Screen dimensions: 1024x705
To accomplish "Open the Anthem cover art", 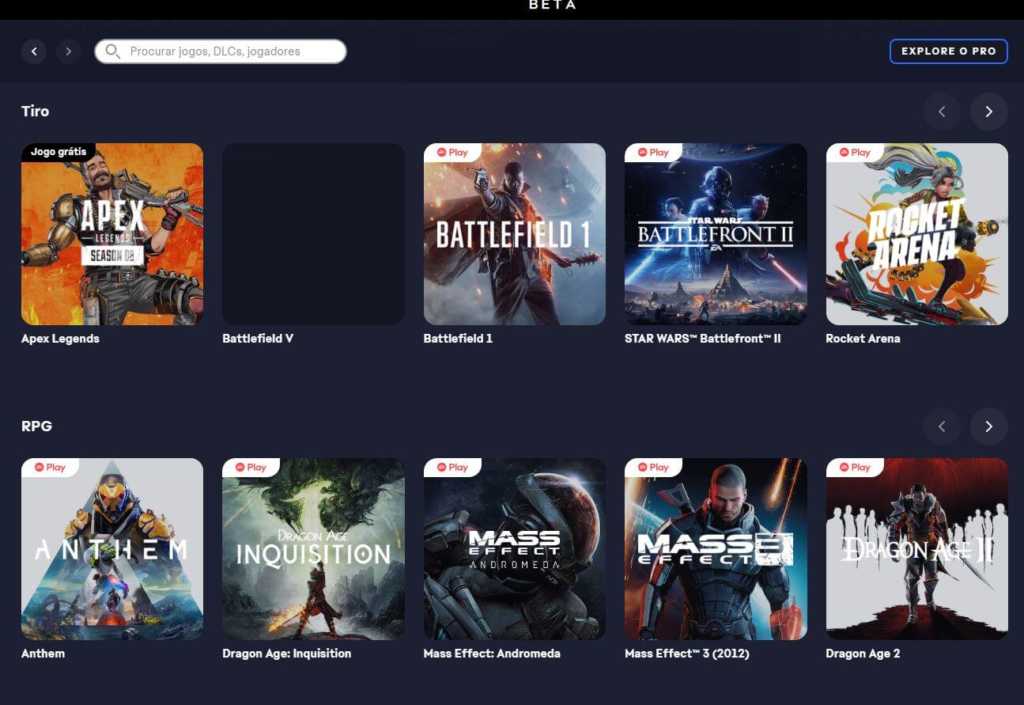I will pos(112,549).
